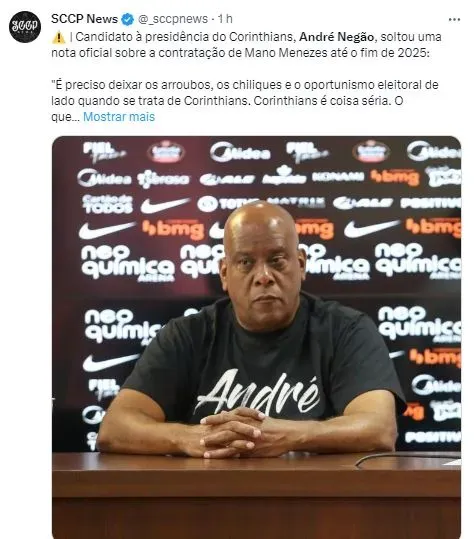Click the yellow warning emoji in tweet

(x=58, y=37)
